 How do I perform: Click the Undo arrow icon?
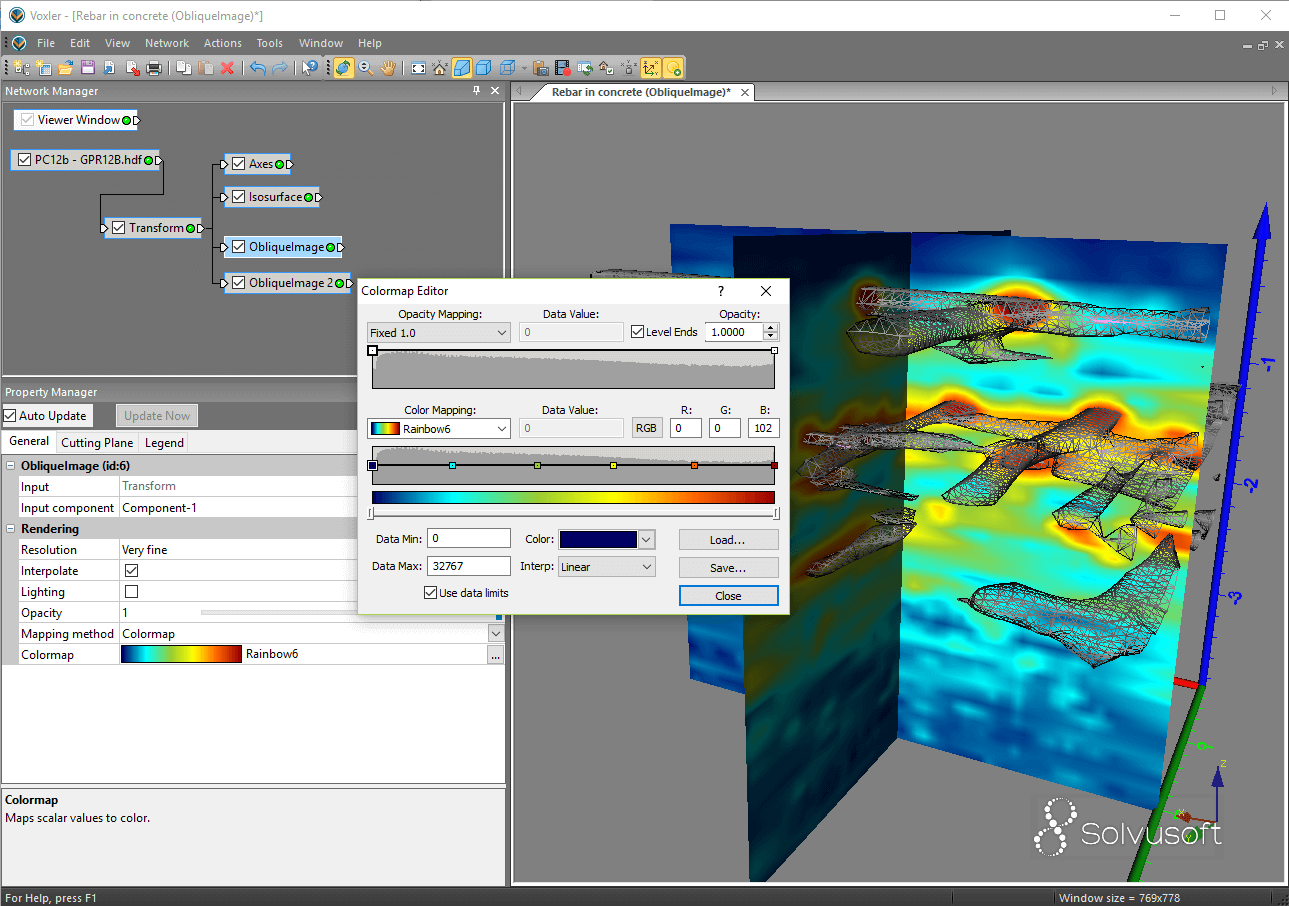(257, 68)
